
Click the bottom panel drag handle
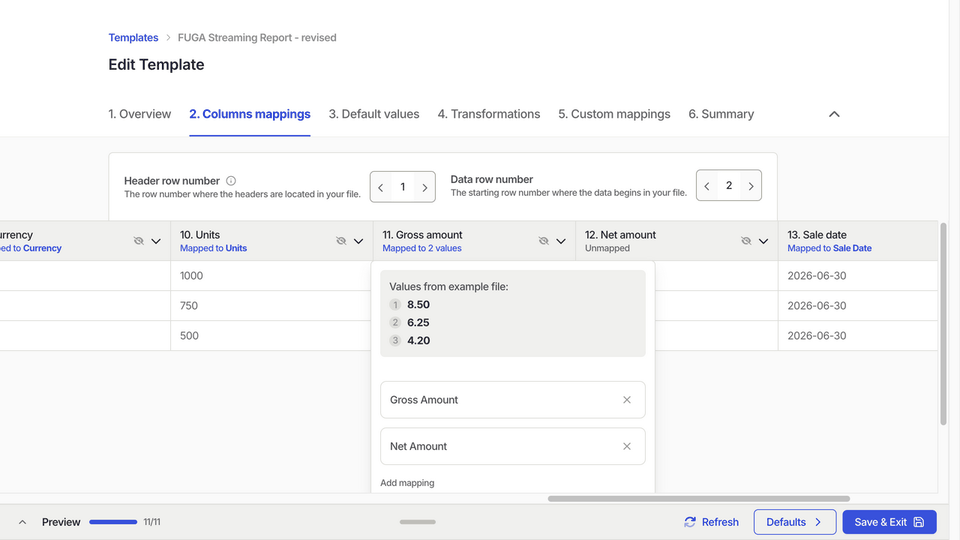[418, 522]
